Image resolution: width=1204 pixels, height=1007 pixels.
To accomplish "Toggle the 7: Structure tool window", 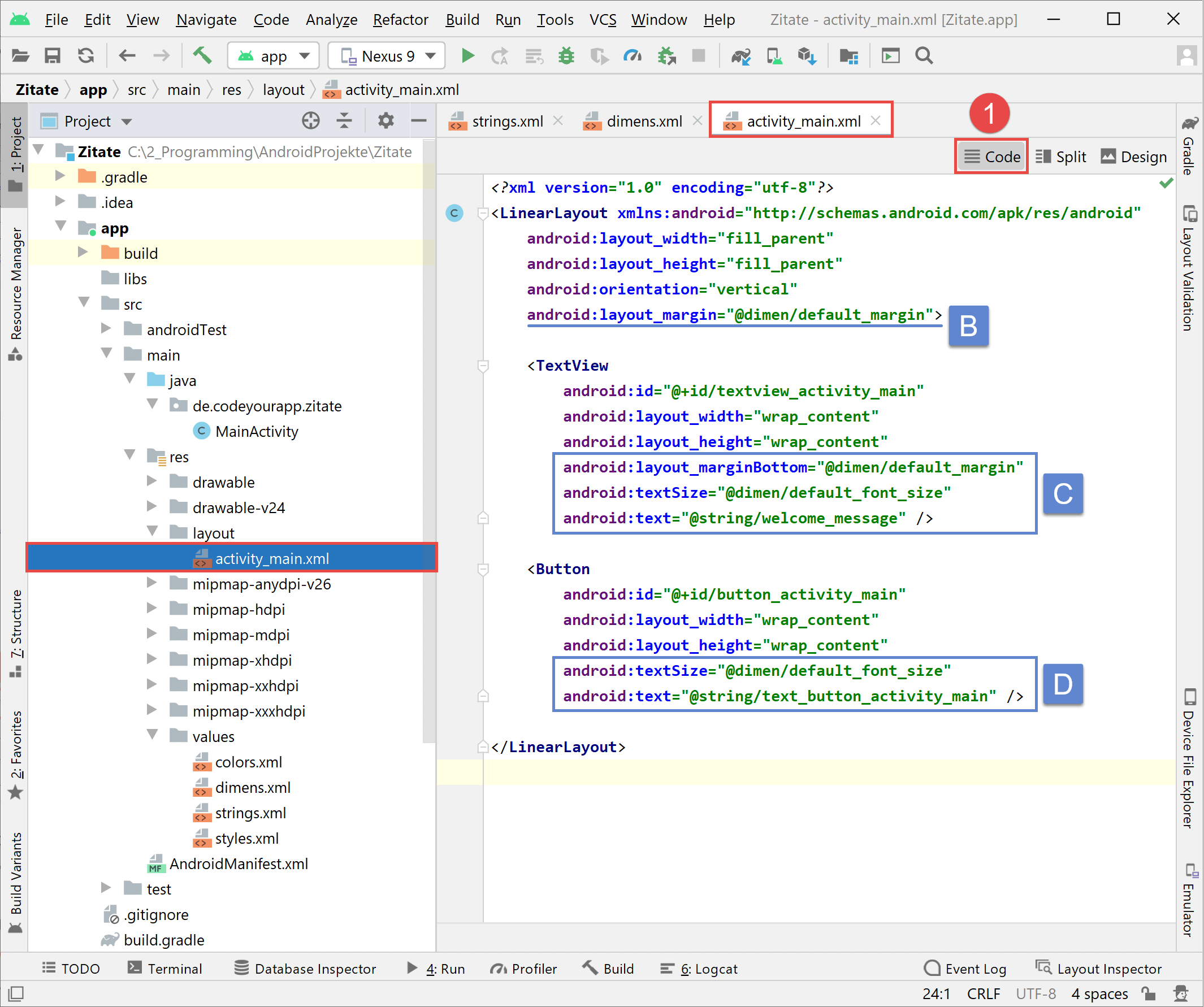I will pyautogui.click(x=15, y=633).
